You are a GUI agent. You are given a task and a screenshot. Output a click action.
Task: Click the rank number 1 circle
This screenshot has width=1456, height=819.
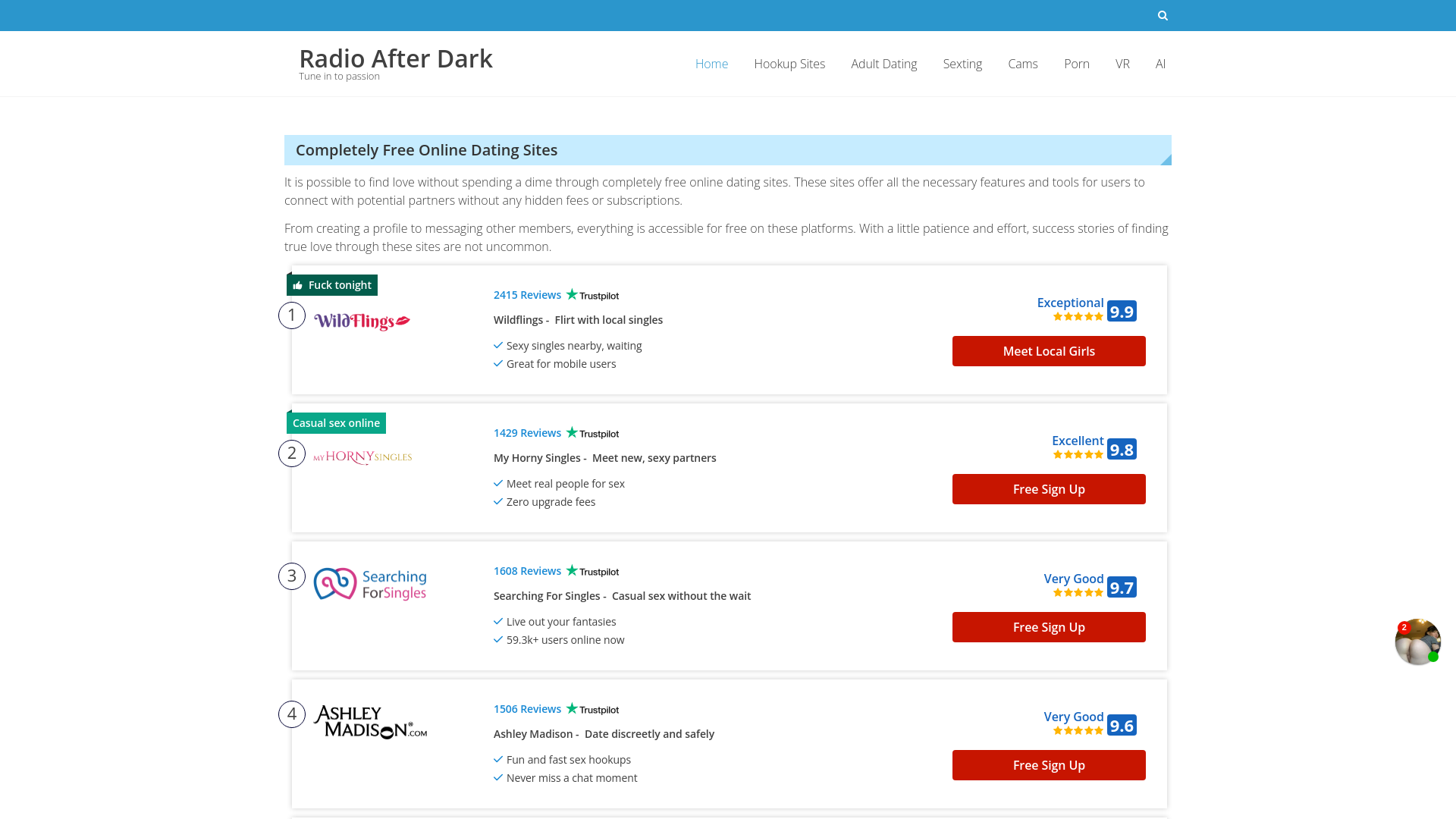click(292, 315)
